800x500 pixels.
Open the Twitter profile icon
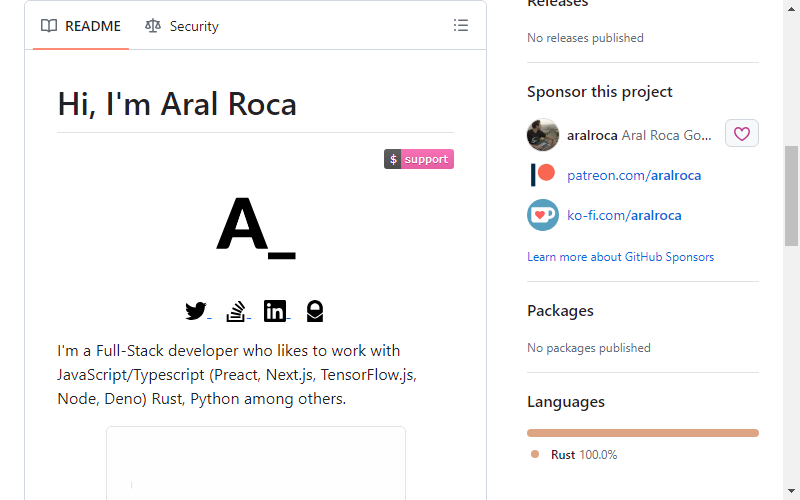pos(196,311)
